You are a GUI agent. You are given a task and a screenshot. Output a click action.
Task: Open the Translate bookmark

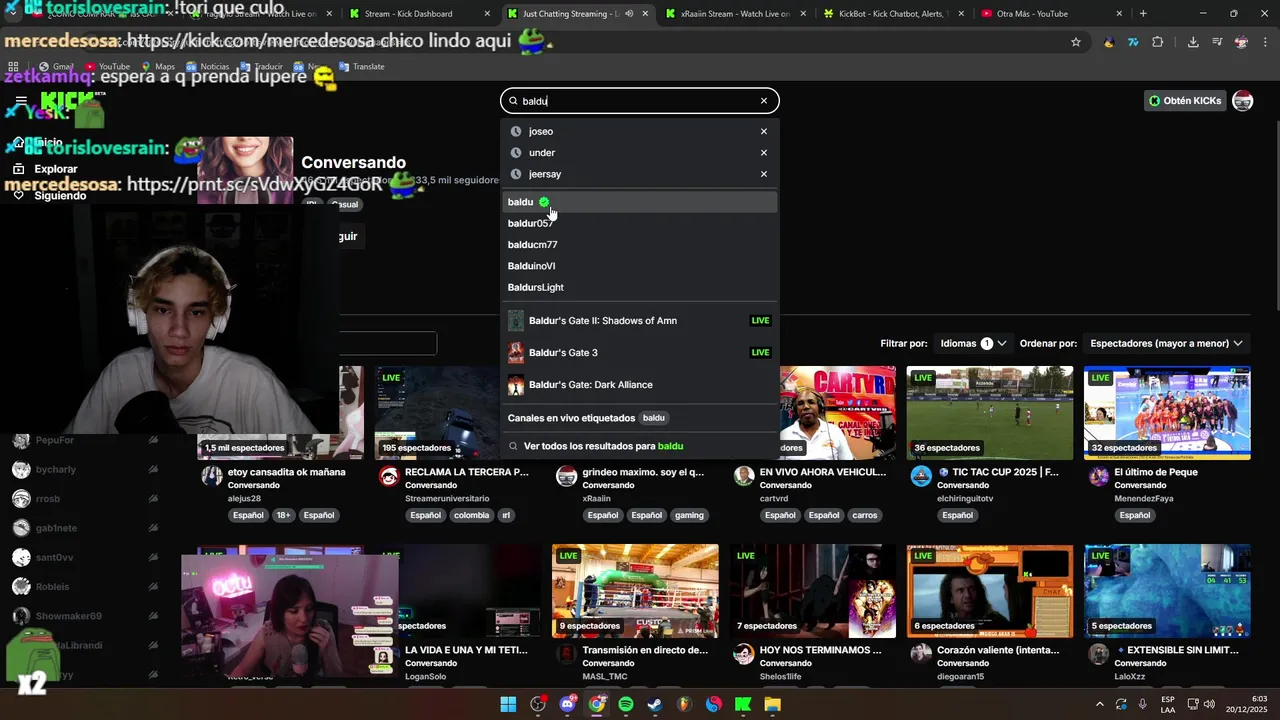coord(362,67)
